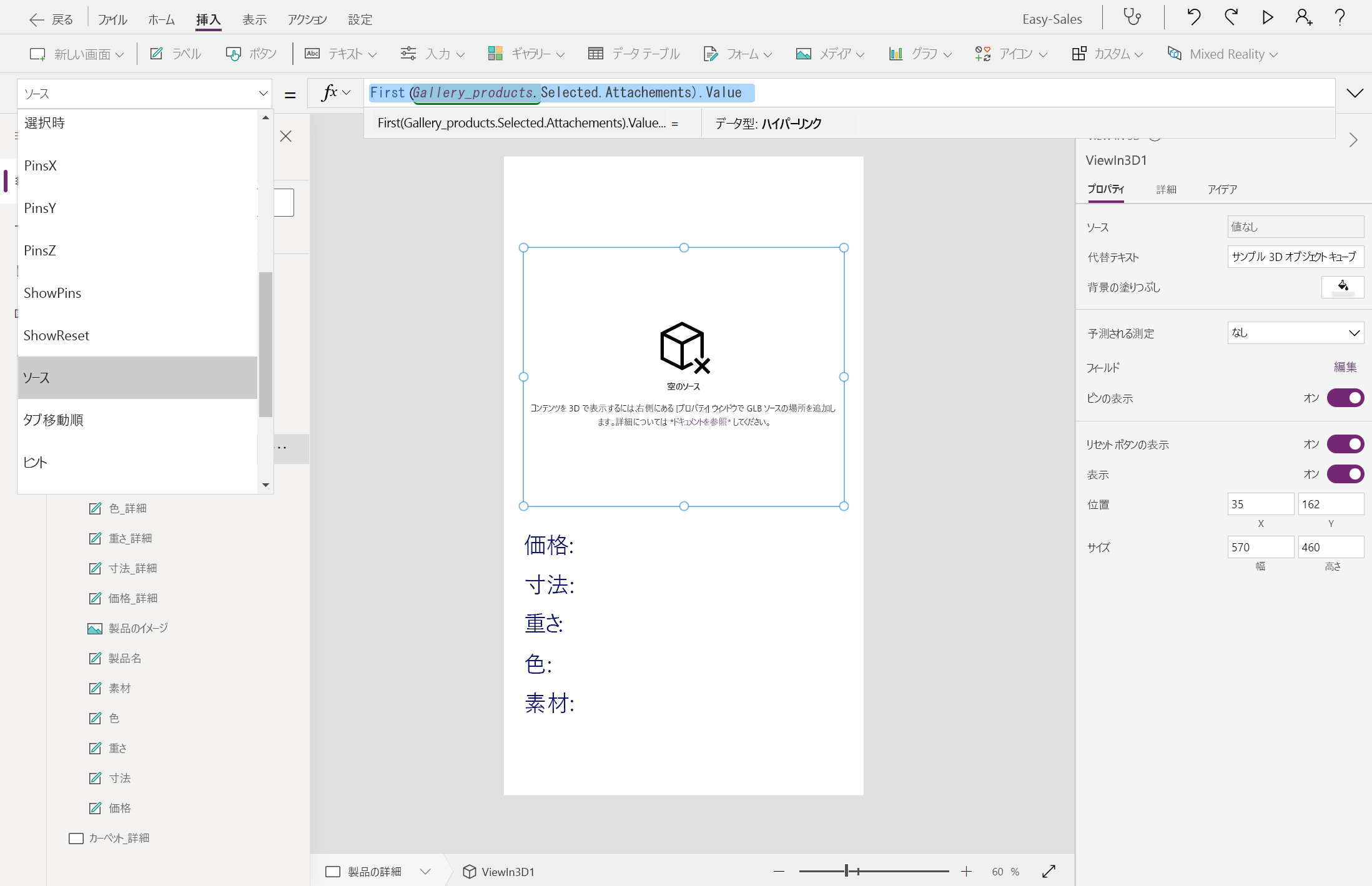
Task: Undo the last change
Action: point(1193,17)
